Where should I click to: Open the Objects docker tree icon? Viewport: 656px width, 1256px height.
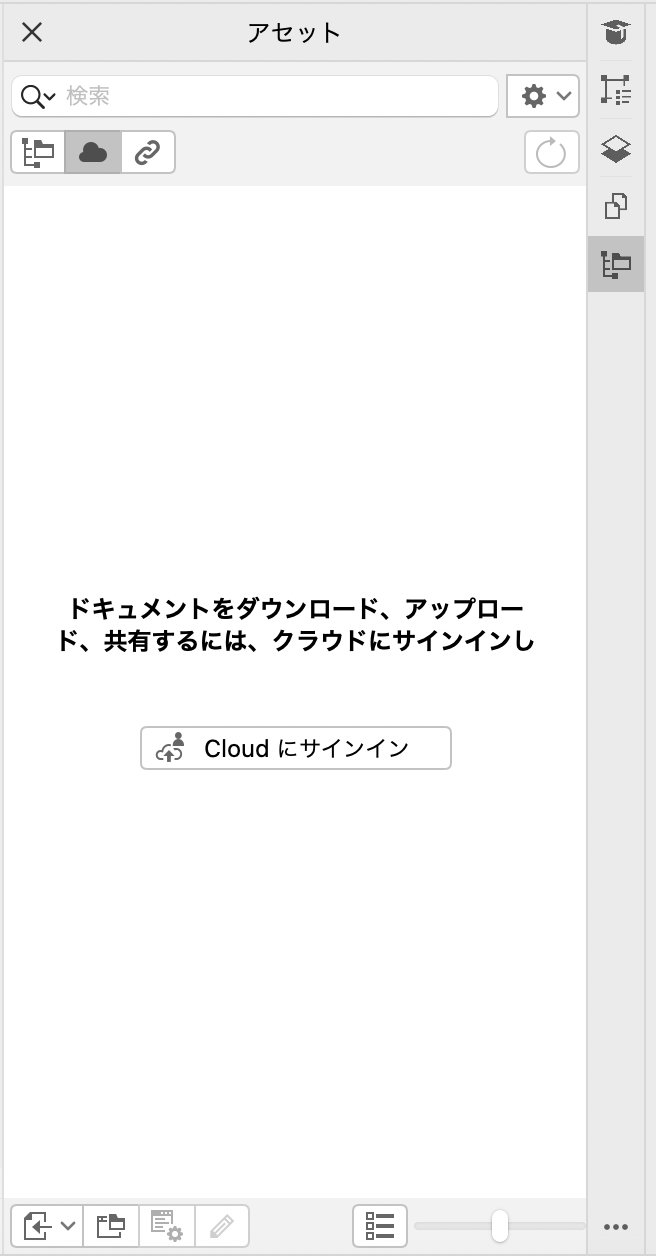tap(616, 90)
